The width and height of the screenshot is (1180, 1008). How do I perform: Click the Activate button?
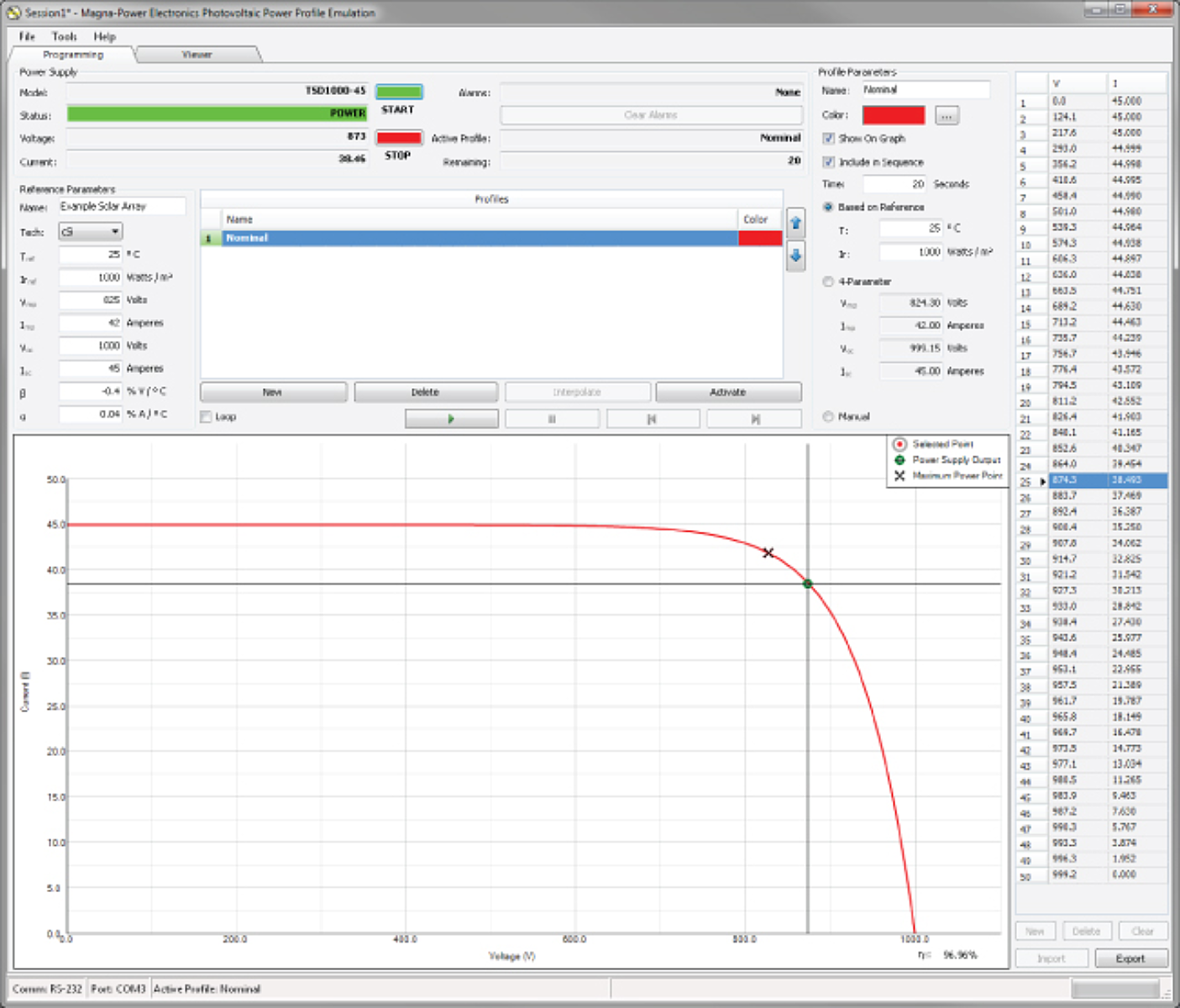click(x=728, y=392)
